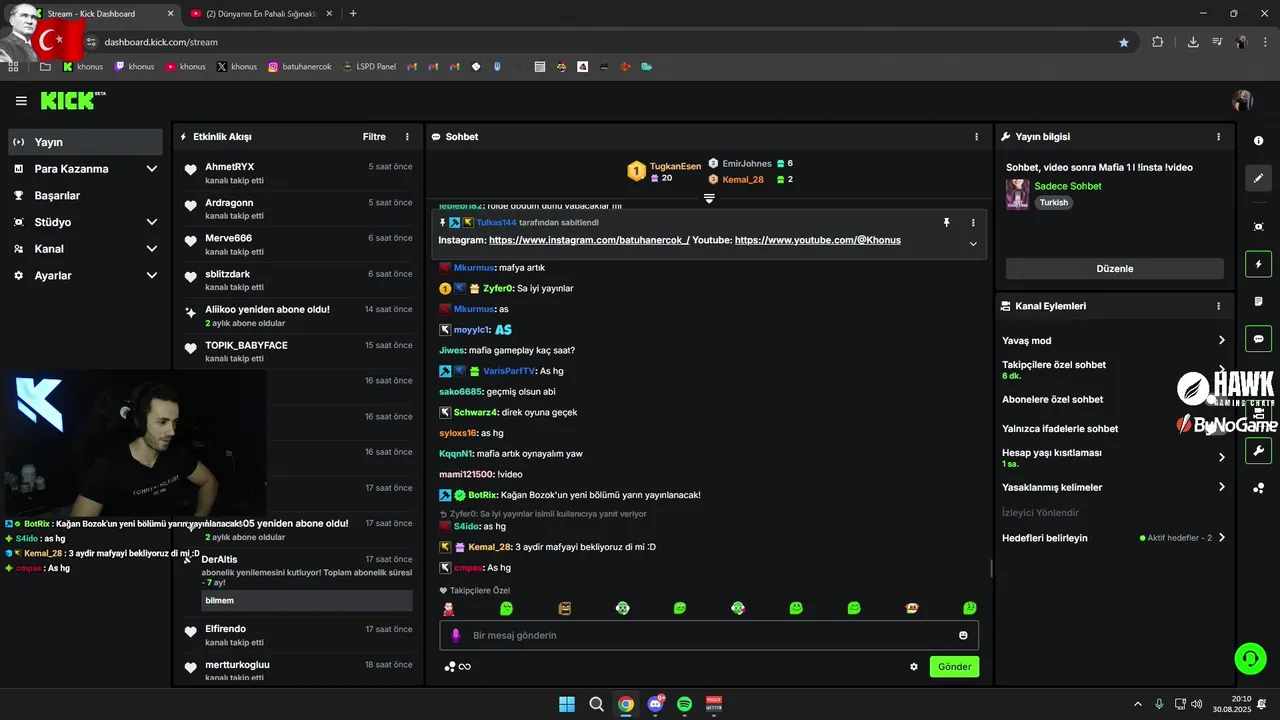Select the pencil edit icon in right sidebar
The height and width of the screenshot is (720, 1280).
[1258, 178]
